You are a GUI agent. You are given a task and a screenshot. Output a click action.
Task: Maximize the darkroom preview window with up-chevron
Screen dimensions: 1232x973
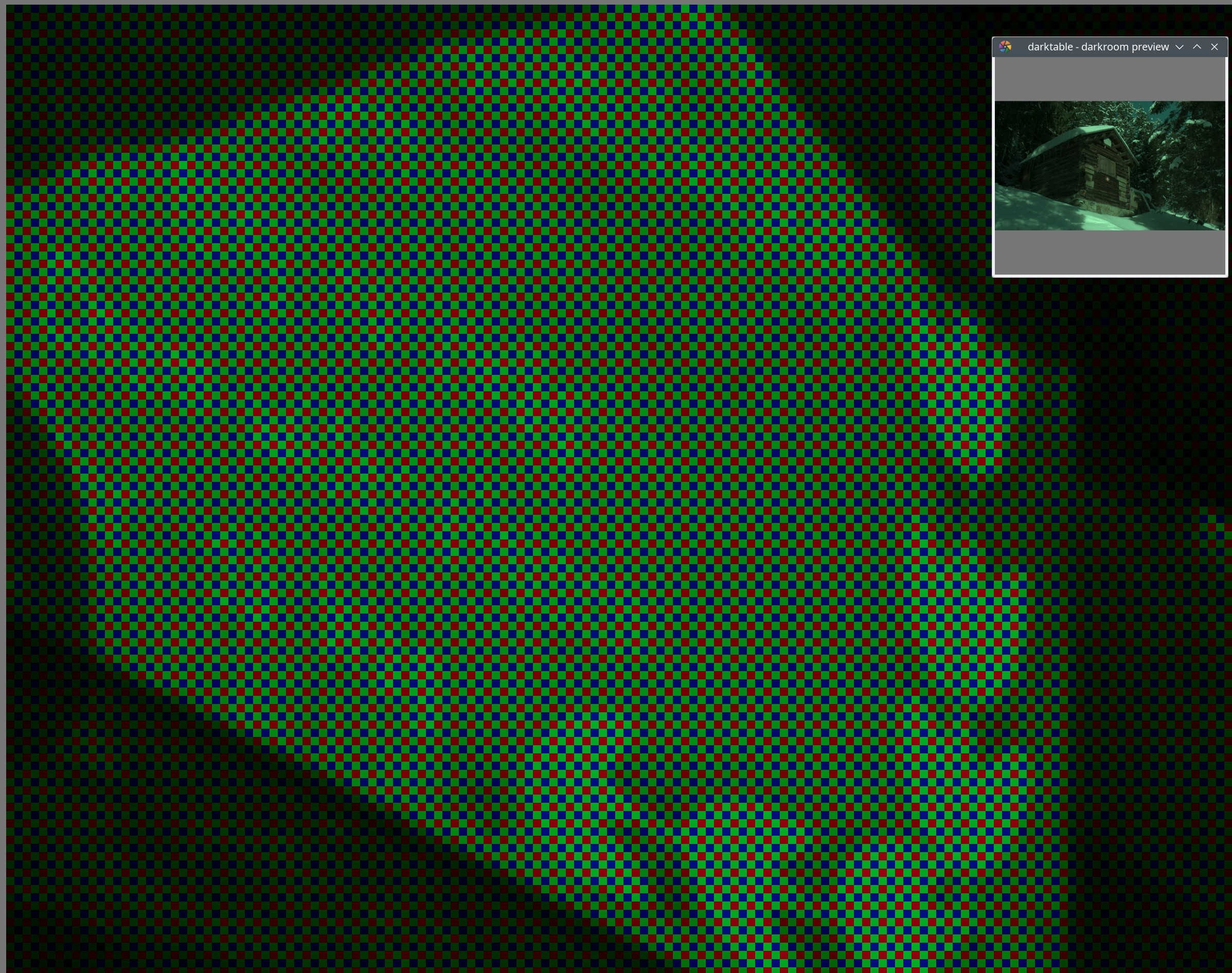[1197, 47]
